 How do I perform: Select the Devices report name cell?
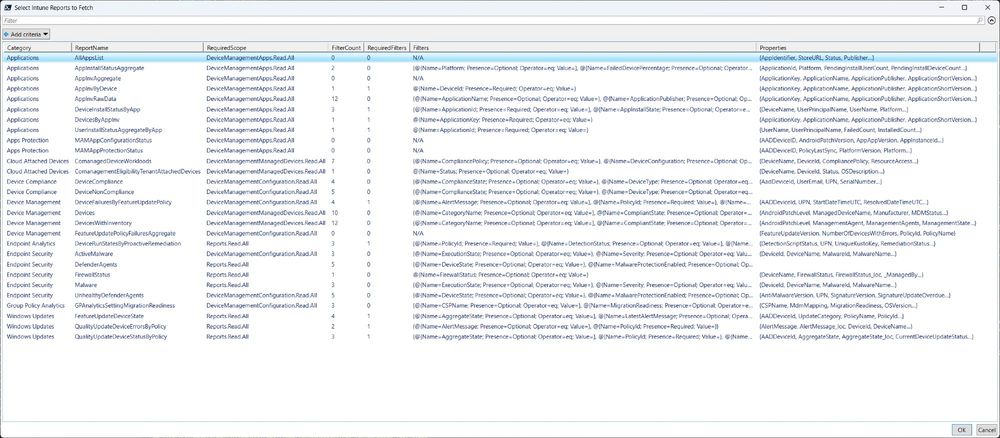(85, 212)
